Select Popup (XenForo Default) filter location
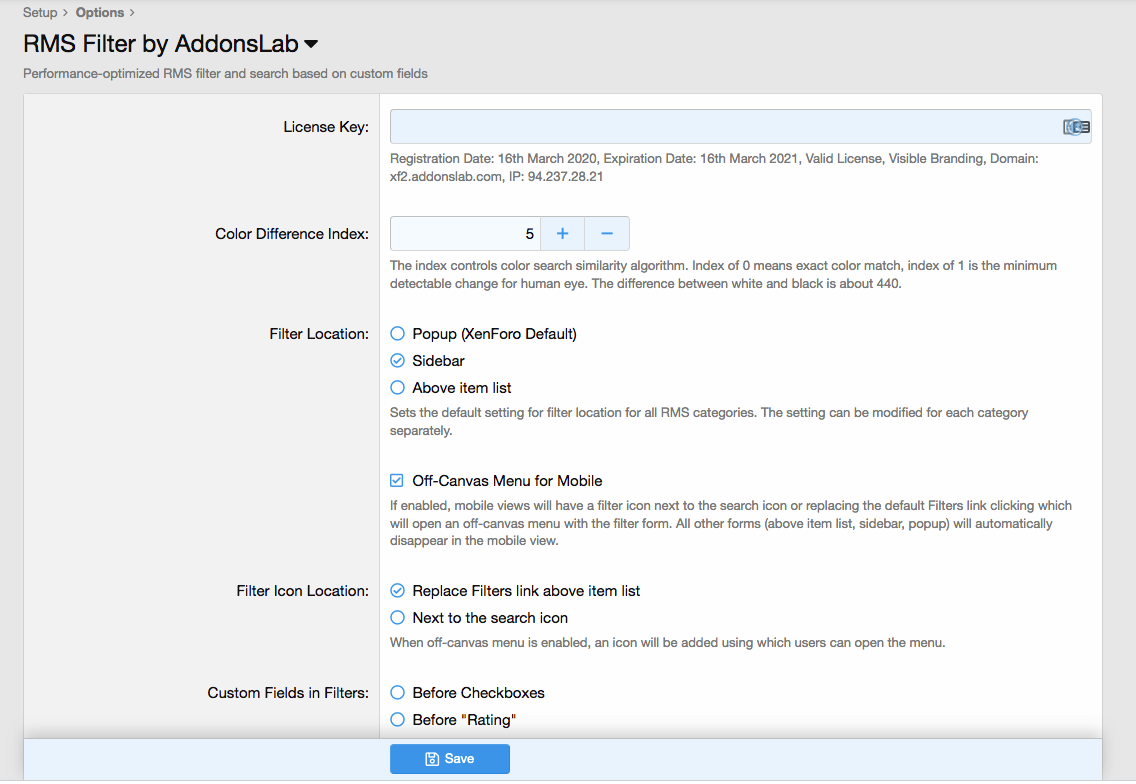 (x=398, y=334)
